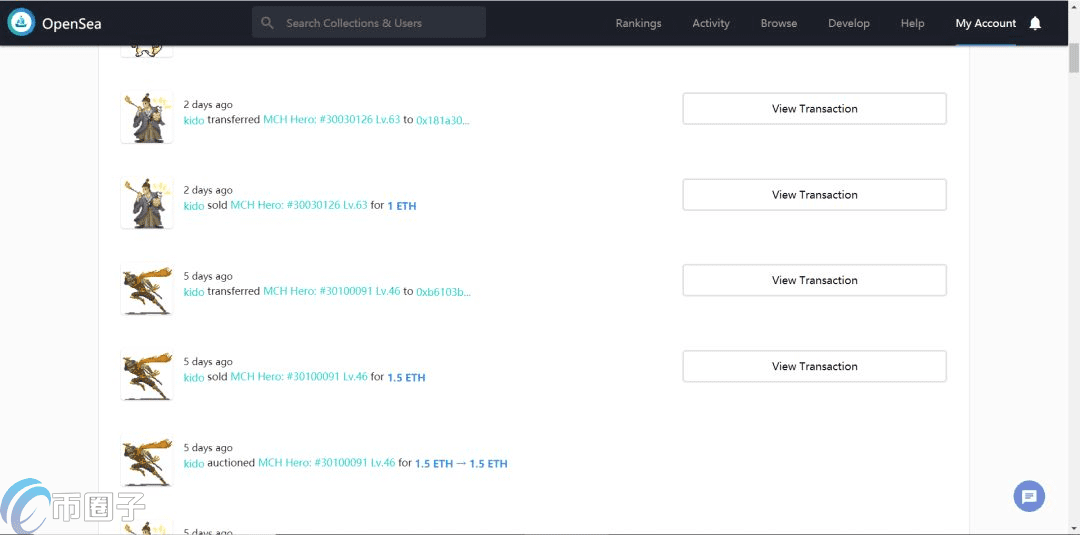
Task: Open kido profile in sold for 1 ETH row
Action: (x=194, y=206)
